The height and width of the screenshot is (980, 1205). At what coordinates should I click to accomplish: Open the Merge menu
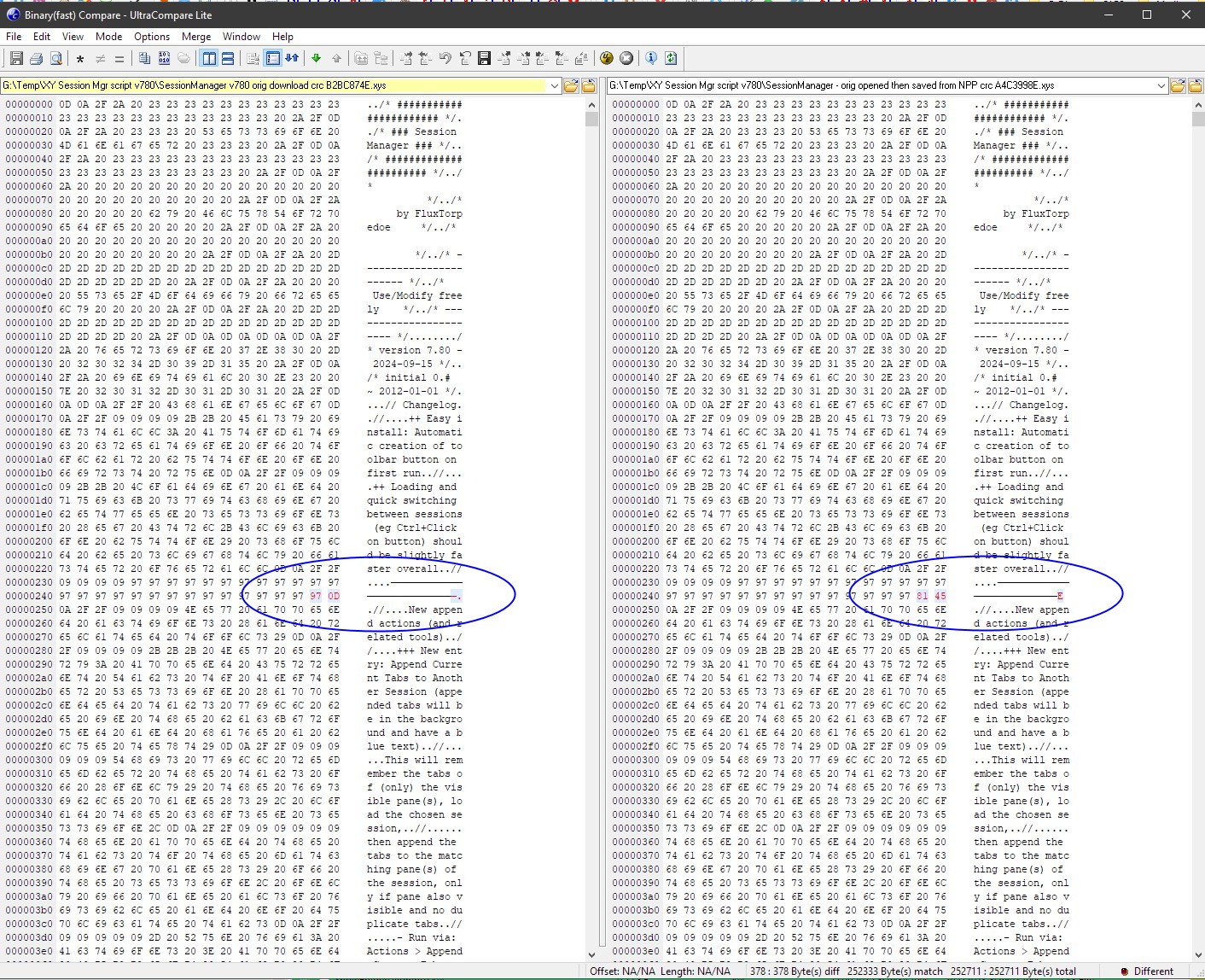[x=196, y=37]
